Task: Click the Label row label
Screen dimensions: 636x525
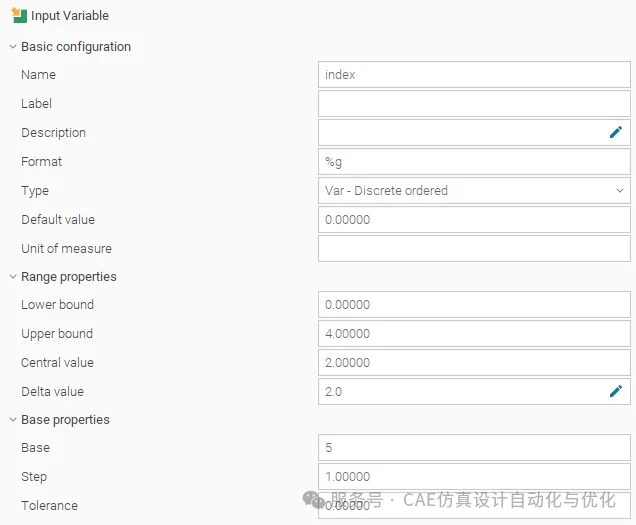Action: (x=37, y=103)
